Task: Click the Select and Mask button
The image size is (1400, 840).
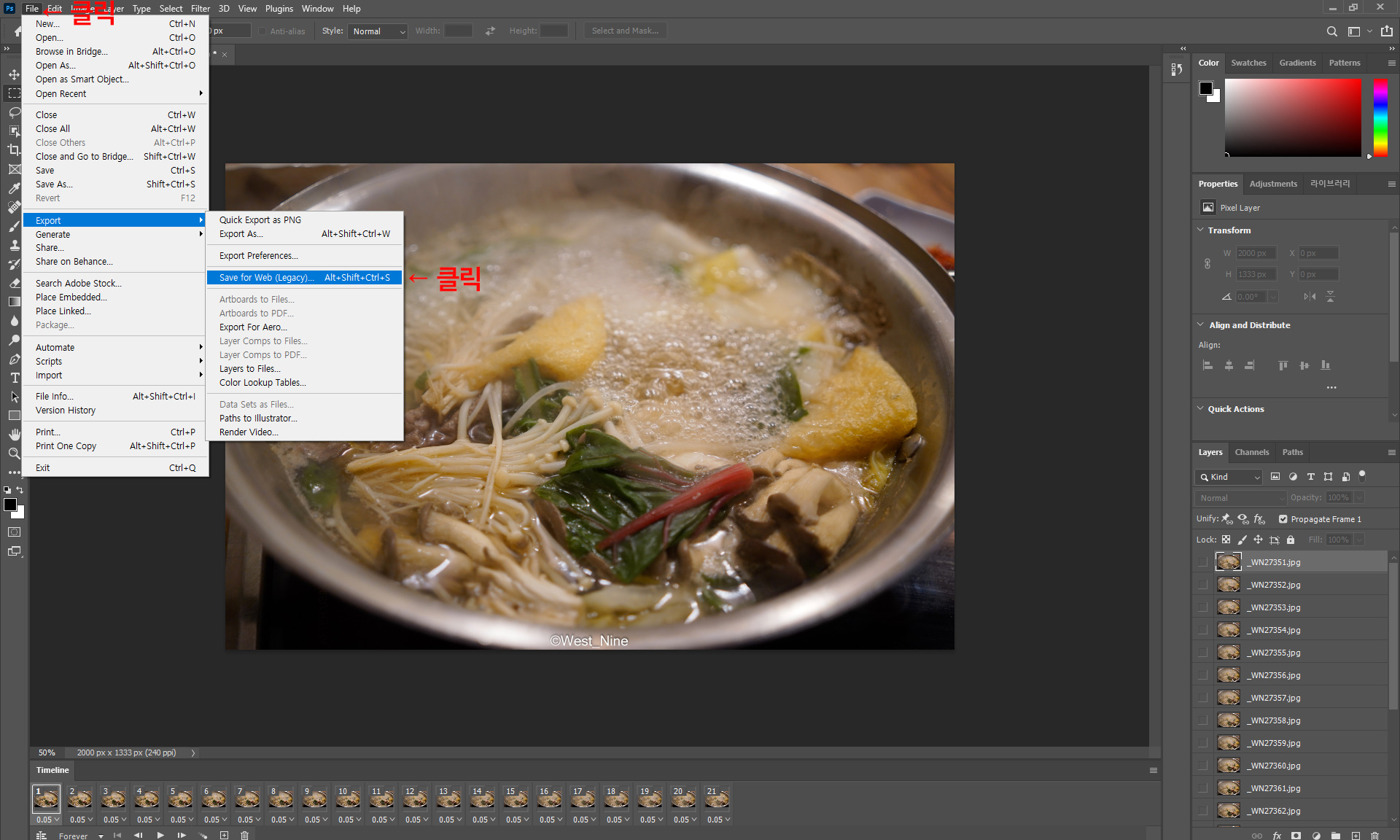Action: coord(625,31)
